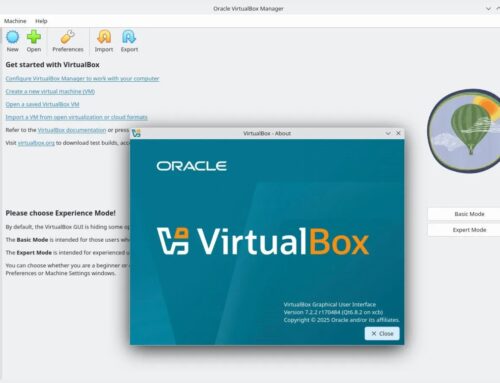Visit the virtualbox.org link
Viewport: 500px width, 383px height.
[36, 143]
